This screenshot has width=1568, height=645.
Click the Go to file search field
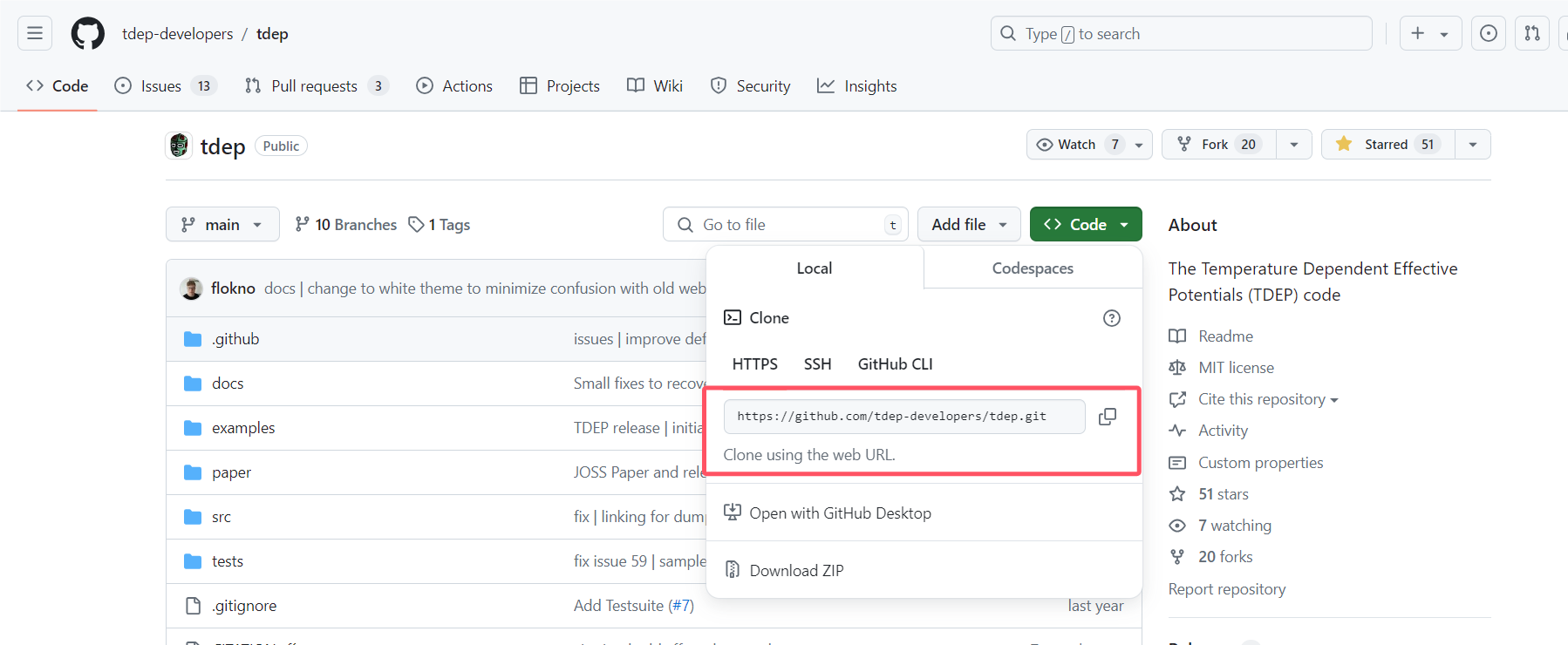785,225
